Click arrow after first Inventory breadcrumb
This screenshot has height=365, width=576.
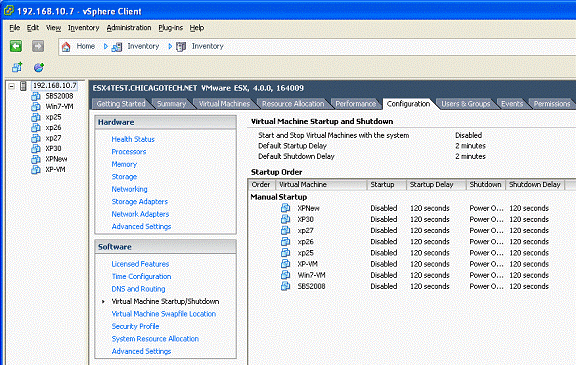[170, 46]
